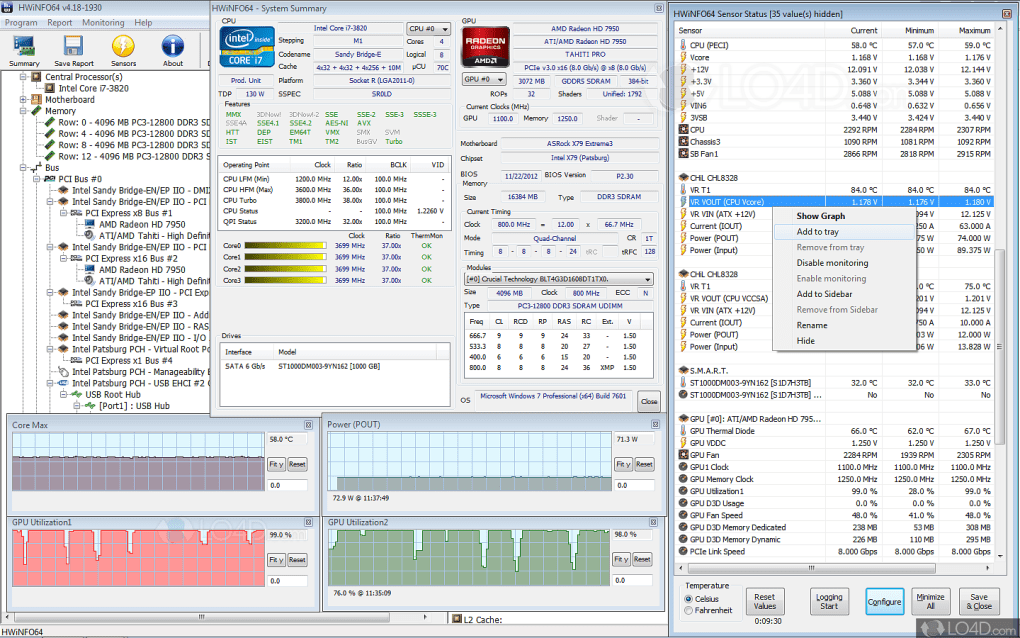
Task: Close the Core Max graph panel
Action: pyautogui.click(x=308, y=425)
